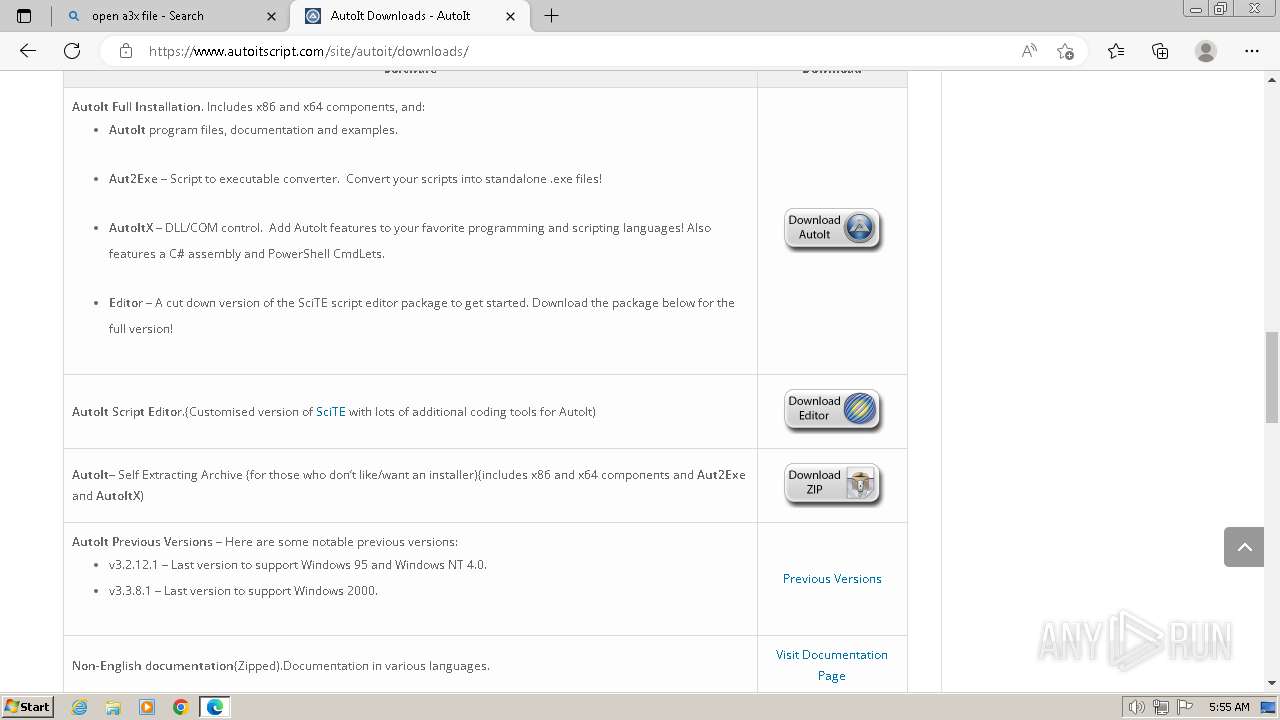Click the address bar URL
The width and height of the screenshot is (1280, 720).
click(308, 51)
